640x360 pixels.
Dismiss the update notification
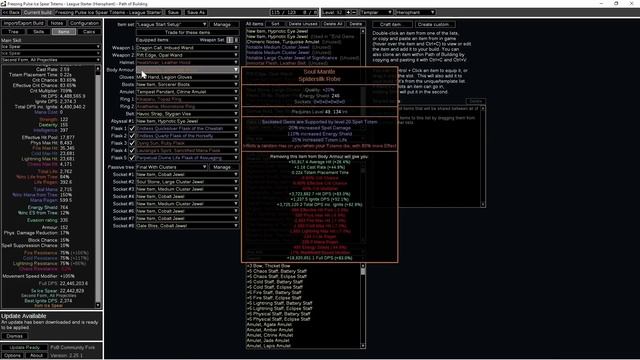click(14, 336)
